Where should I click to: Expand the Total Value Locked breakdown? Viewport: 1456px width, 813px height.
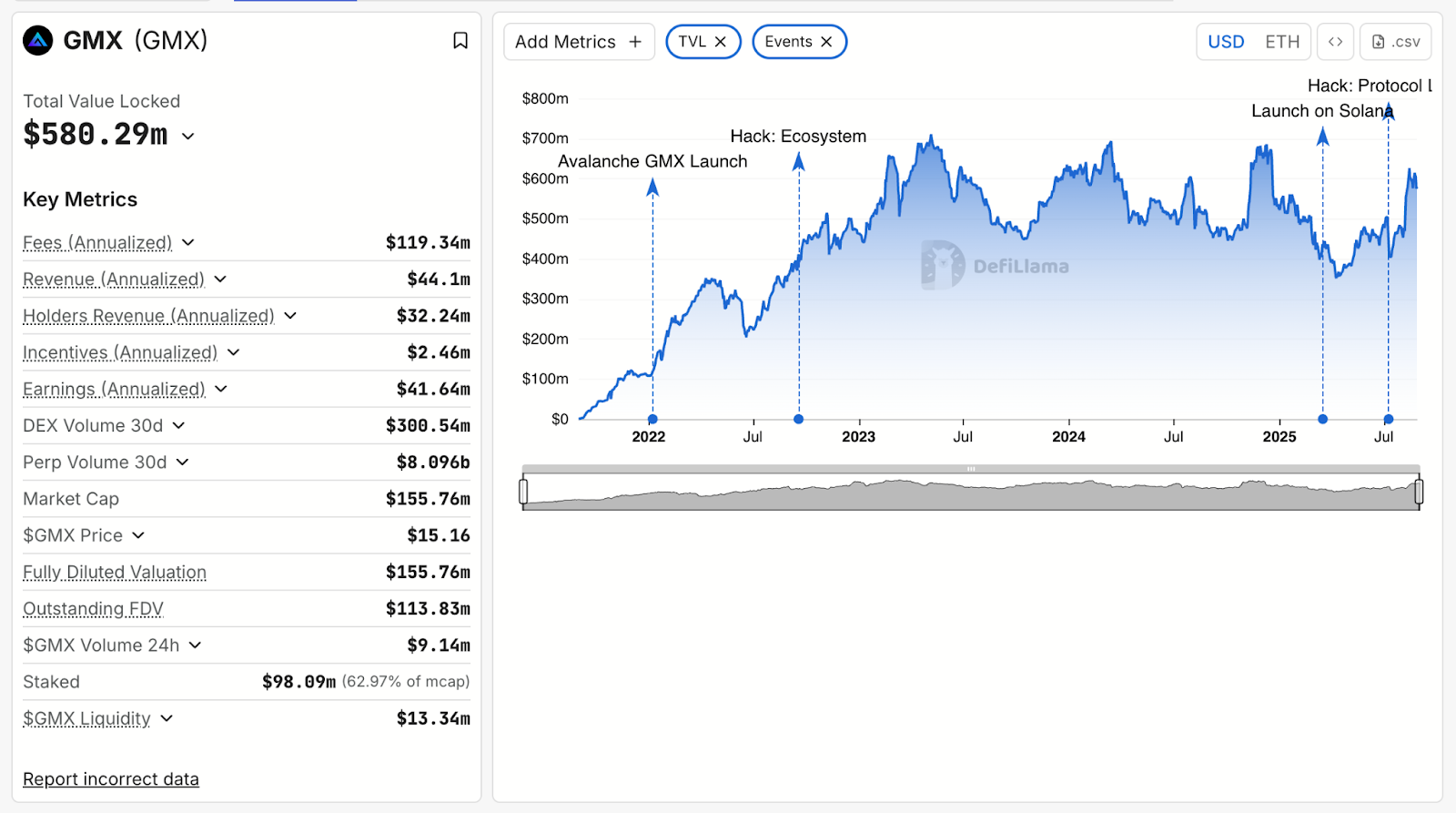(187, 136)
